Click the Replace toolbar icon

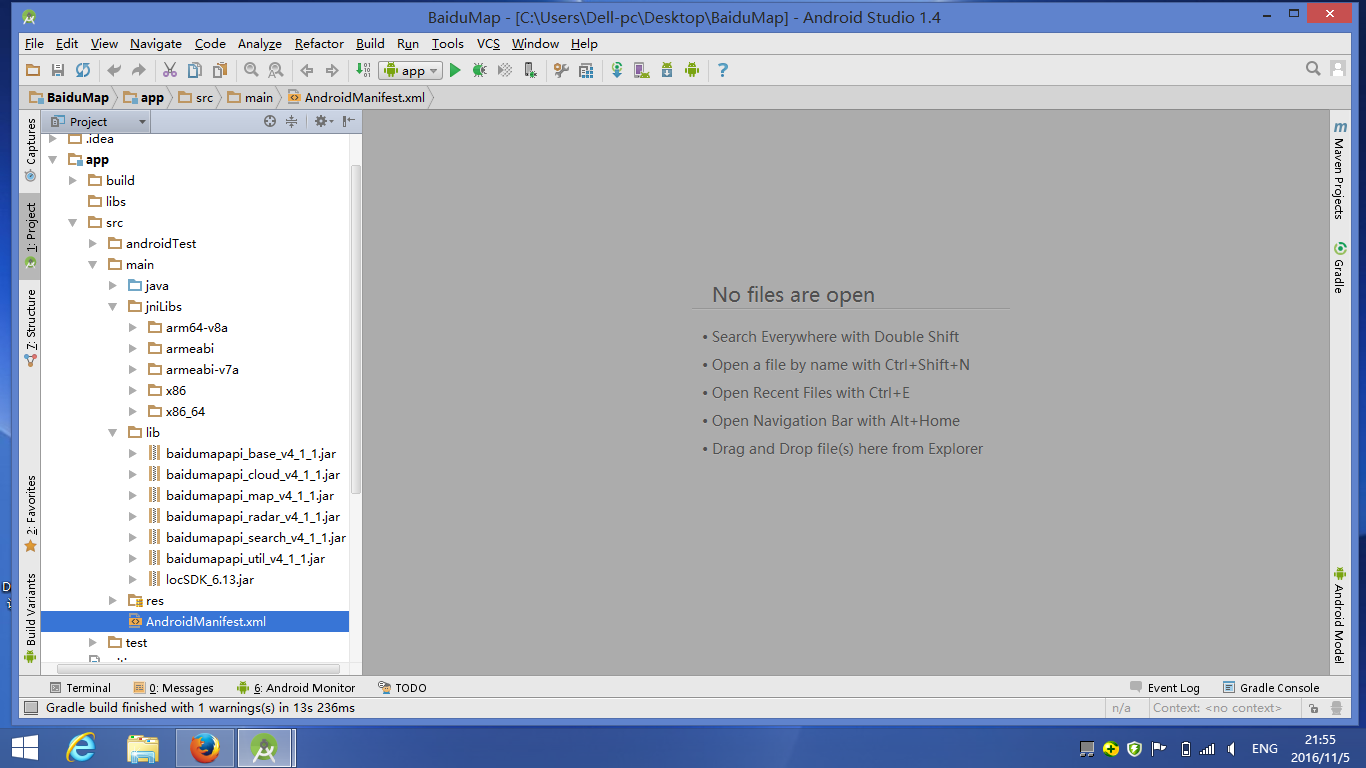pos(275,70)
